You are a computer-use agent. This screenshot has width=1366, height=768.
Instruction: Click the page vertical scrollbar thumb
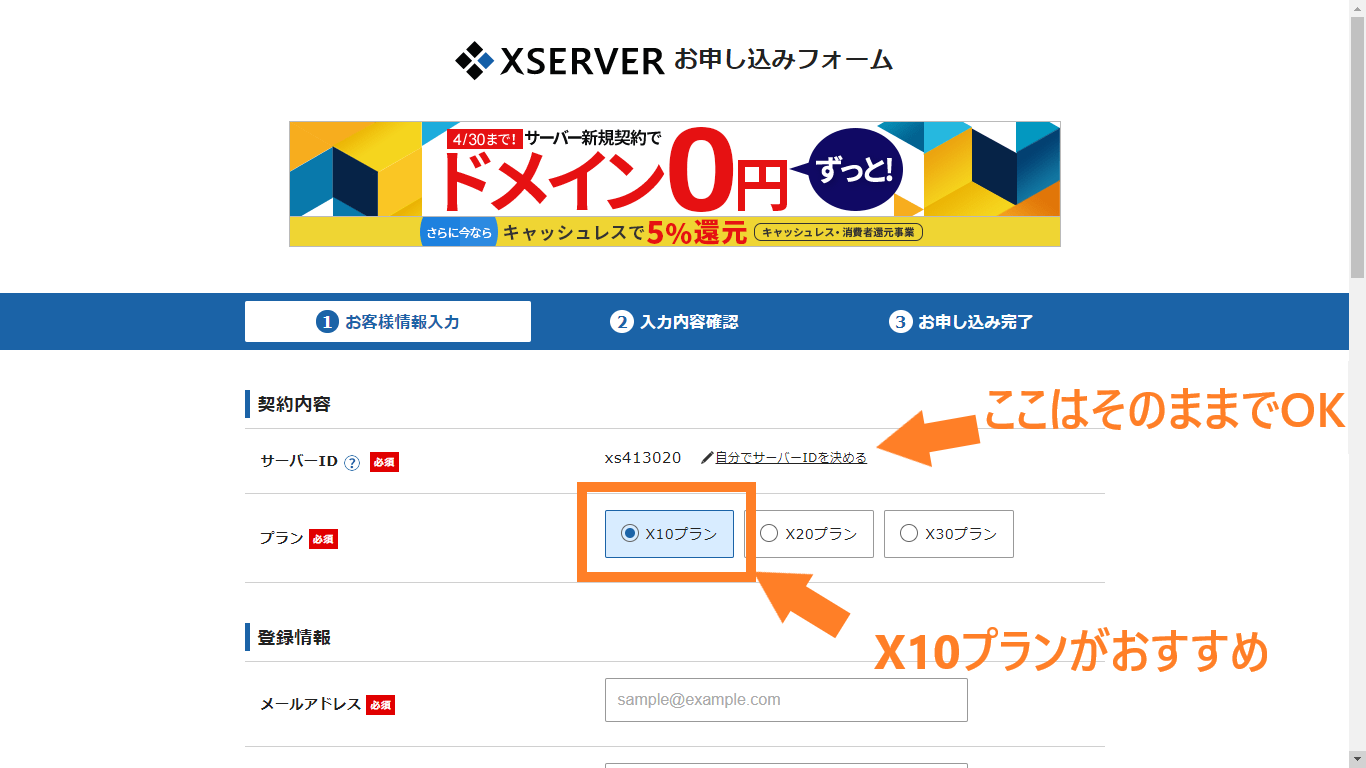1357,146
